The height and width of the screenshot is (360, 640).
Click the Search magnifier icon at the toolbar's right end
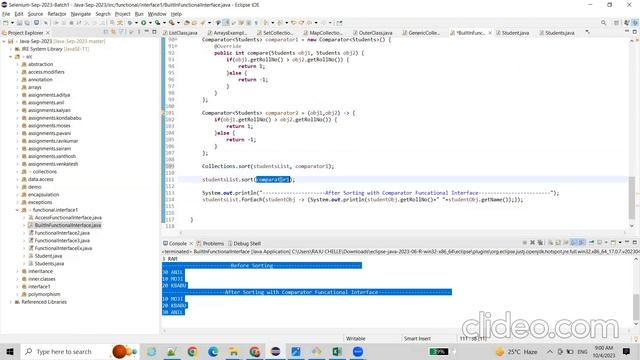pos(603,23)
